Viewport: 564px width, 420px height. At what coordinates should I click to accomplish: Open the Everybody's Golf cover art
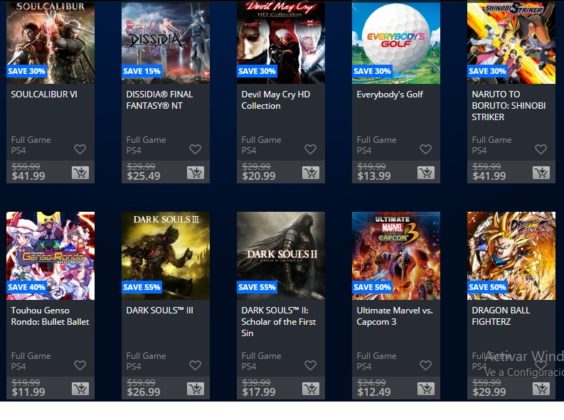coord(396,42)
